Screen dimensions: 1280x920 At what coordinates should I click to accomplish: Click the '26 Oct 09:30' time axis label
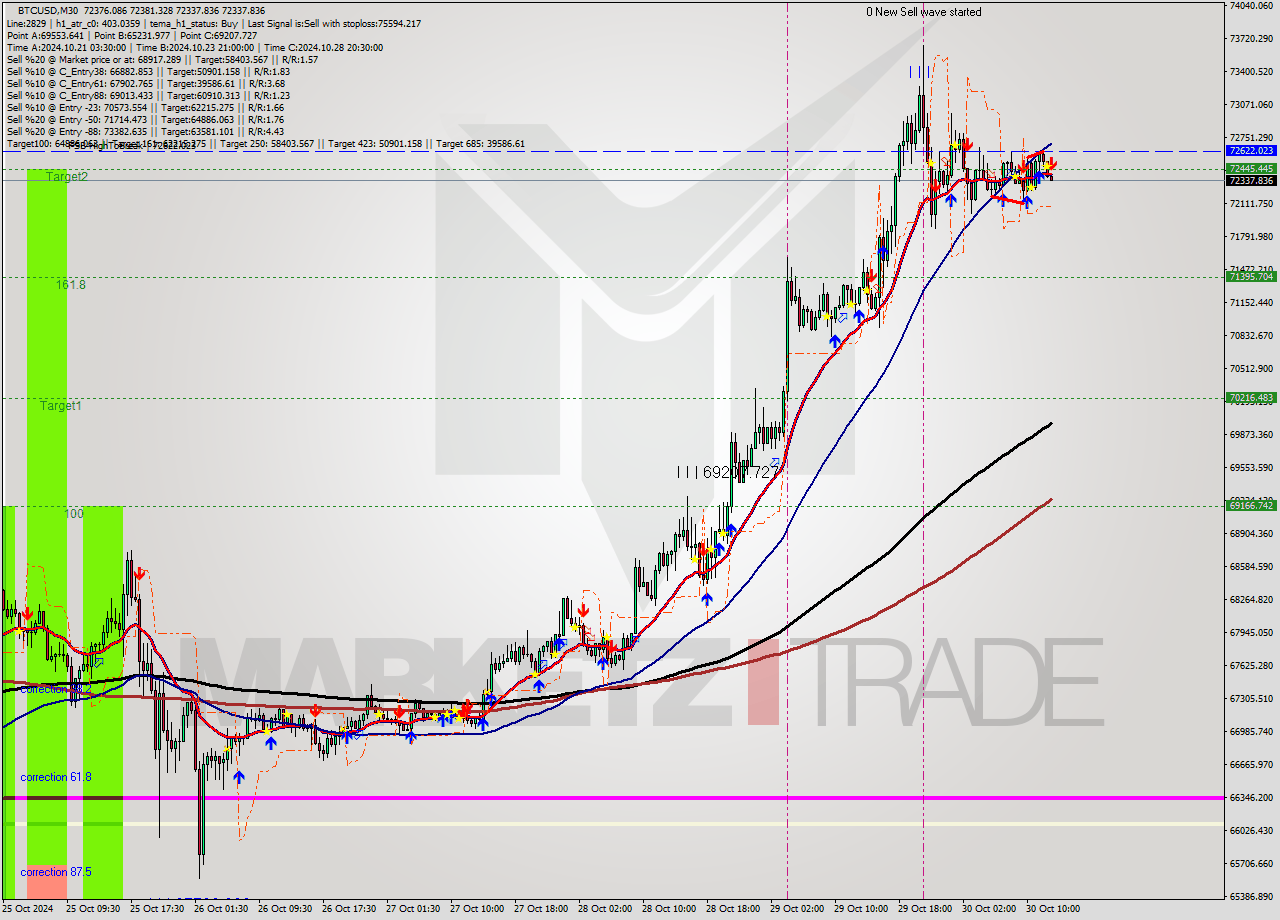[285, 909]
